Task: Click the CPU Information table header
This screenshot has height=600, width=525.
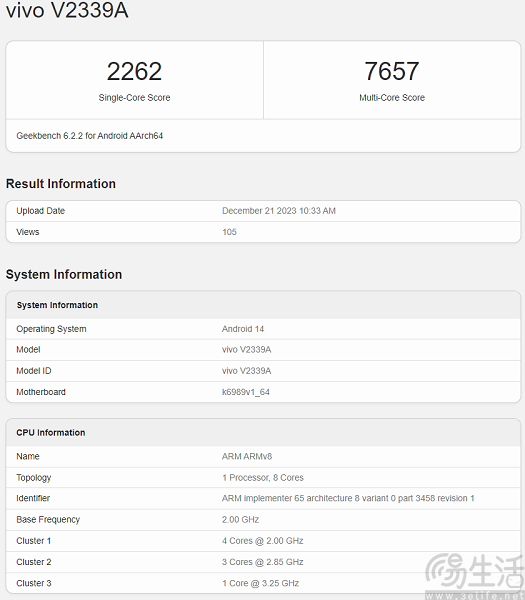Action: point(263,432)
